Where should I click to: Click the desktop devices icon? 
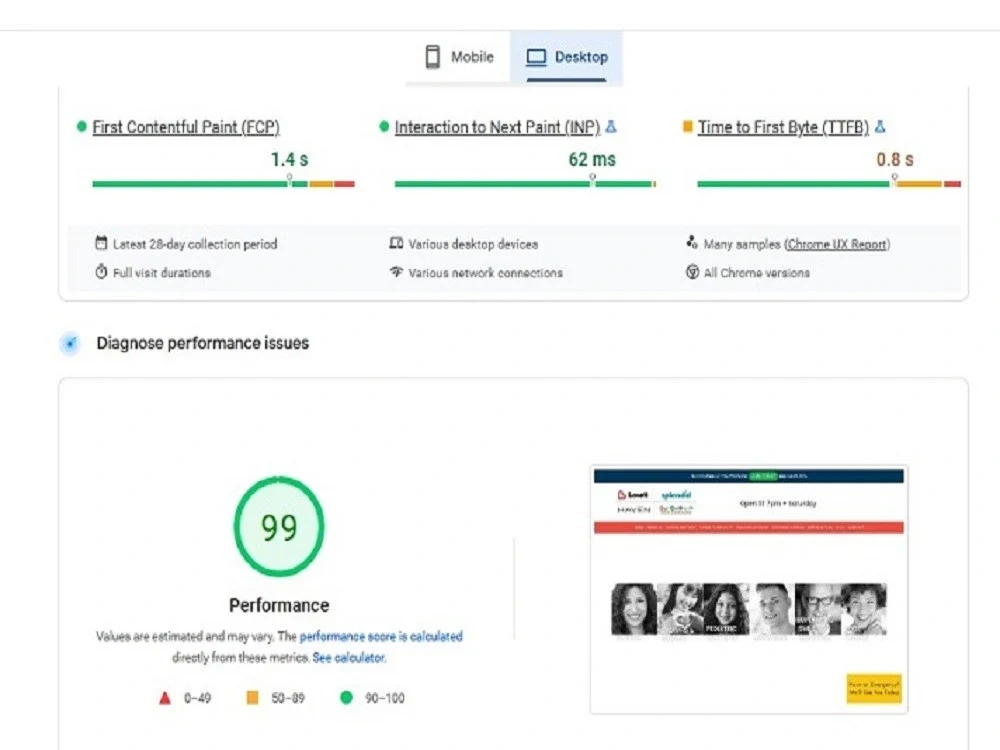click(x=396, y=243)
